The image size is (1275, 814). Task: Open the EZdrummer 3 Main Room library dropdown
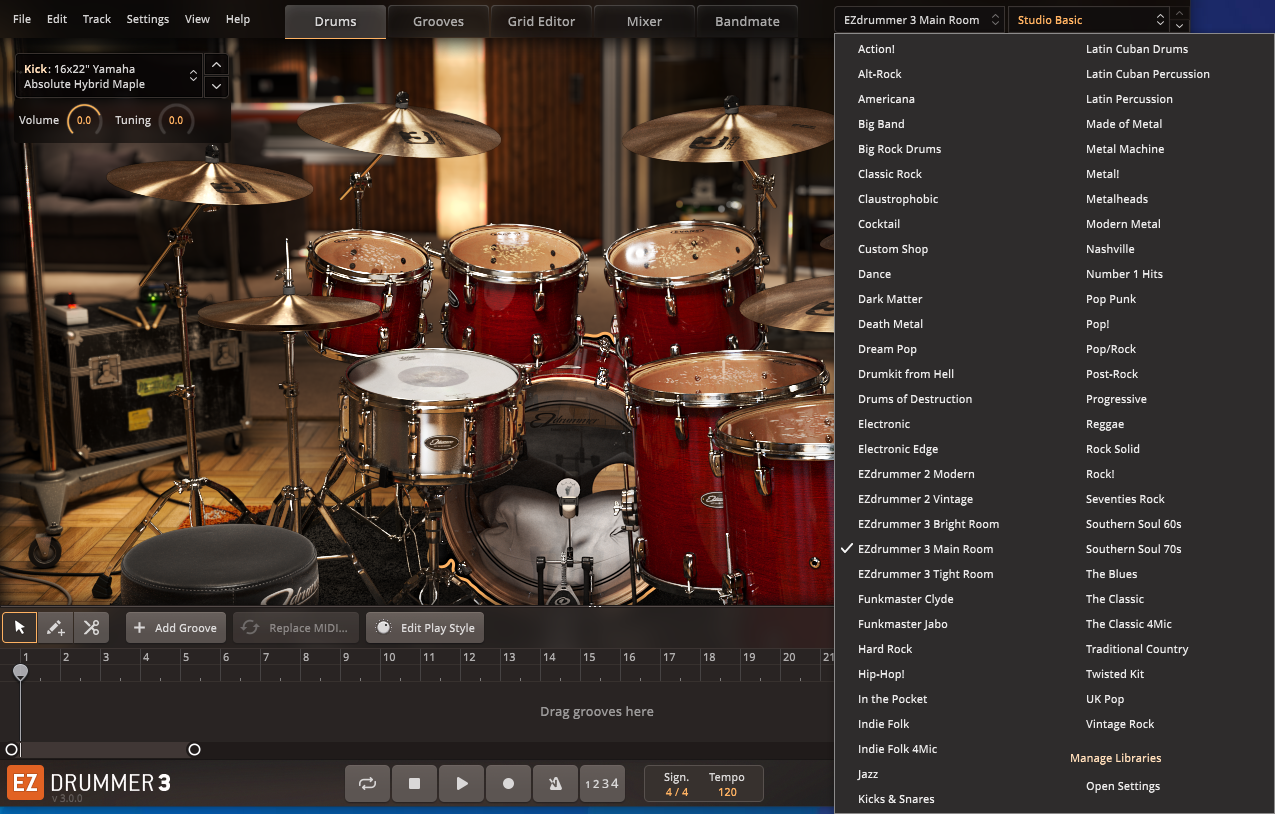click(x=919, y=20)
